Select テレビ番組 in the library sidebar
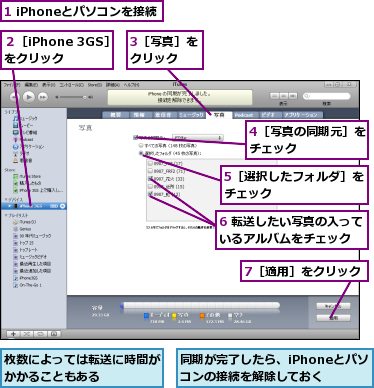Viewport: 374px width, 388px height. pos(25,132)
